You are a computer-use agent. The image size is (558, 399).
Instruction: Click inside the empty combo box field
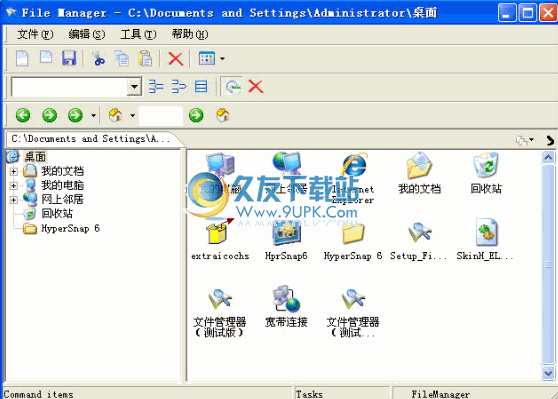70,86
